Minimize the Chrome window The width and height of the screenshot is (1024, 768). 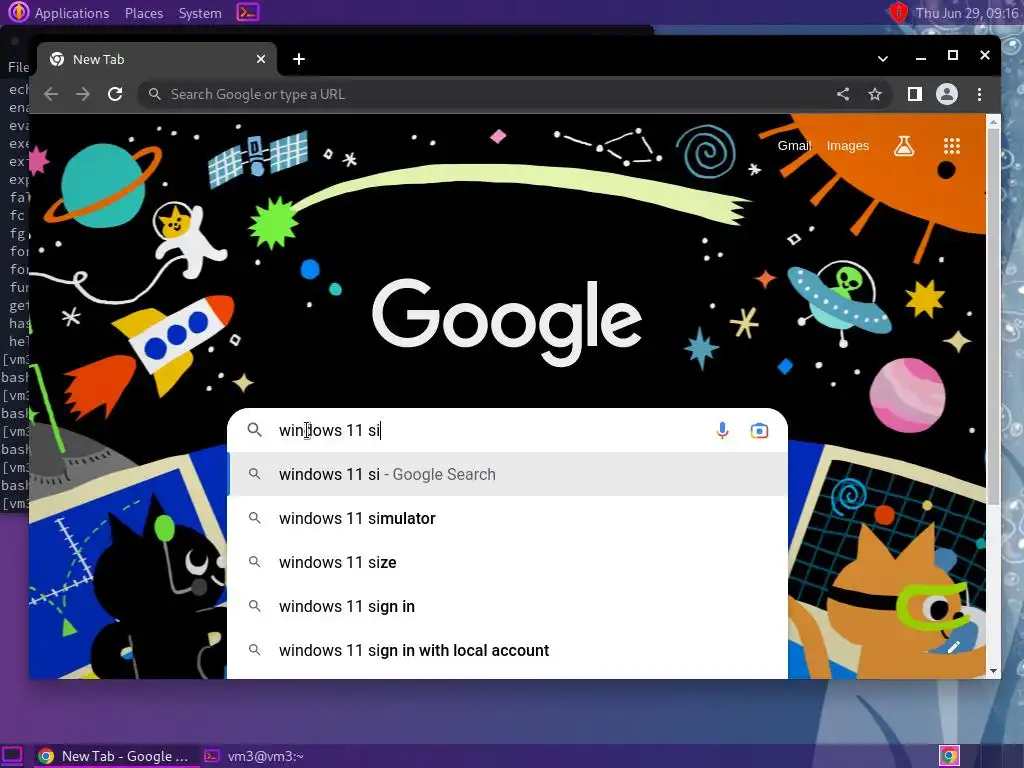[x=921, y=58]
